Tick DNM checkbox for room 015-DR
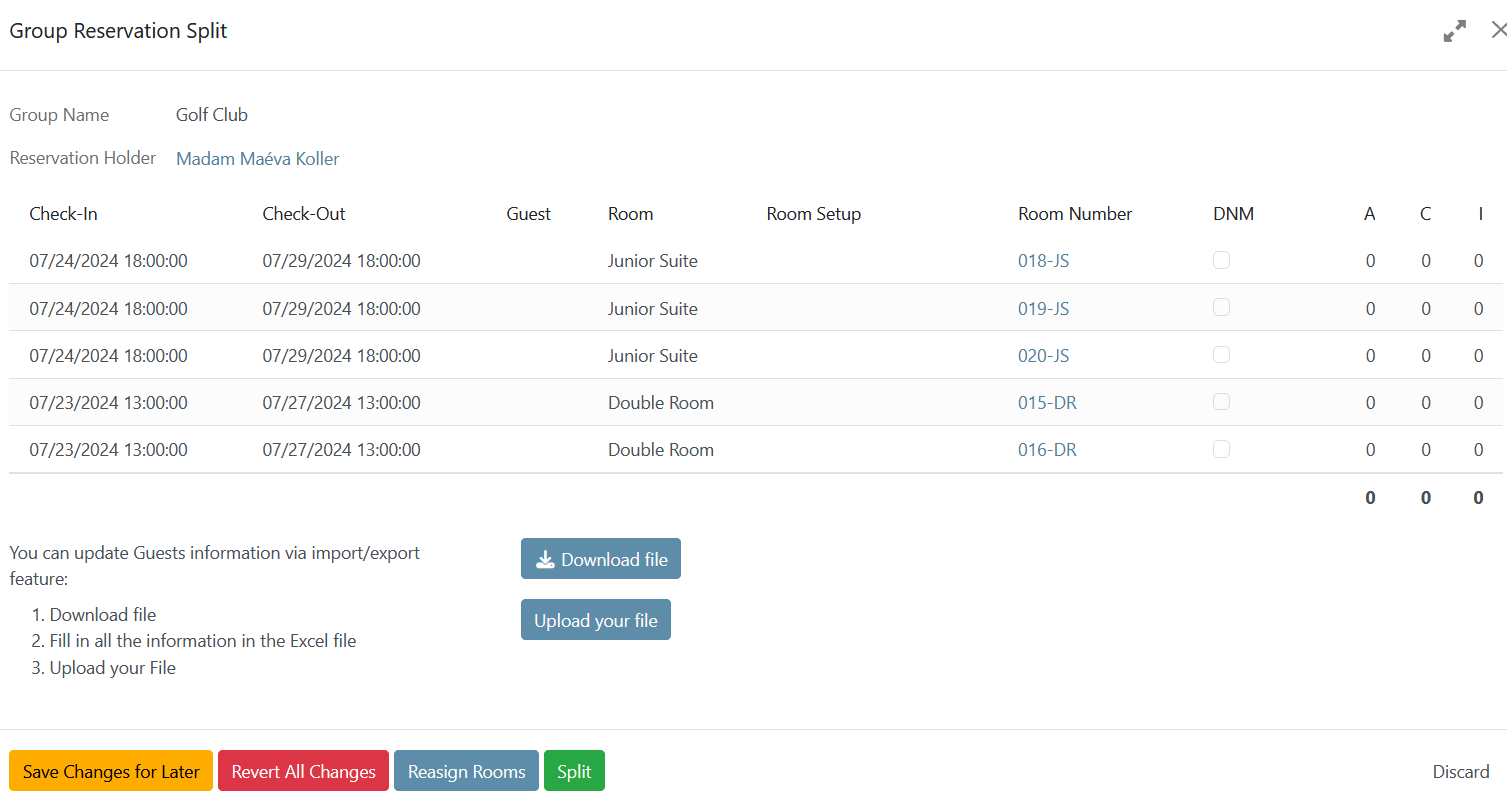Viewport: 1507px width, 798px height. (x=1221, y=402)
